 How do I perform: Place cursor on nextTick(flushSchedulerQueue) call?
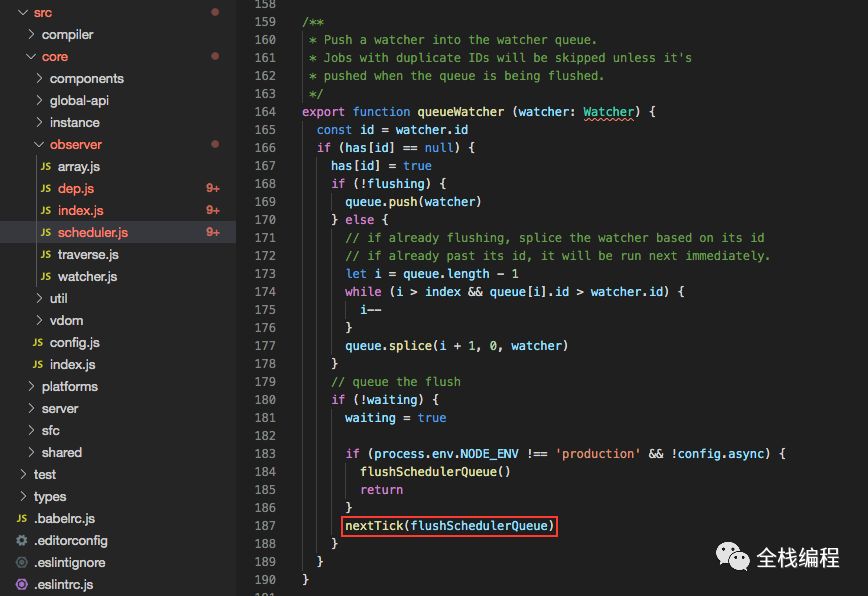(450, 525)
